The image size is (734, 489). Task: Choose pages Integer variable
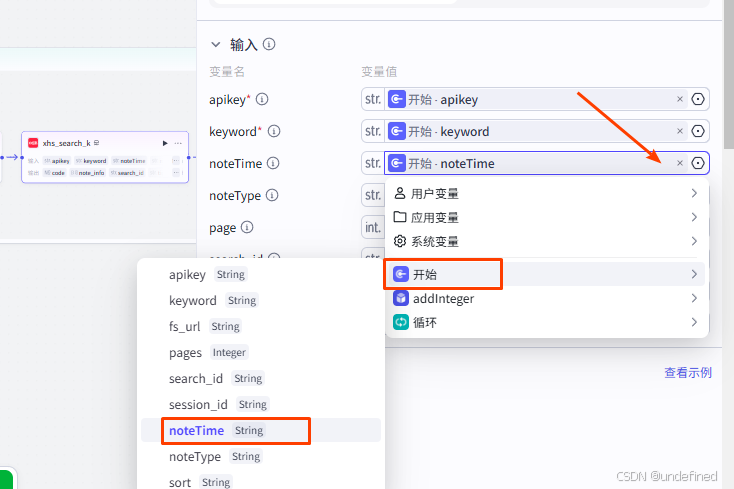tap(261, 352)
